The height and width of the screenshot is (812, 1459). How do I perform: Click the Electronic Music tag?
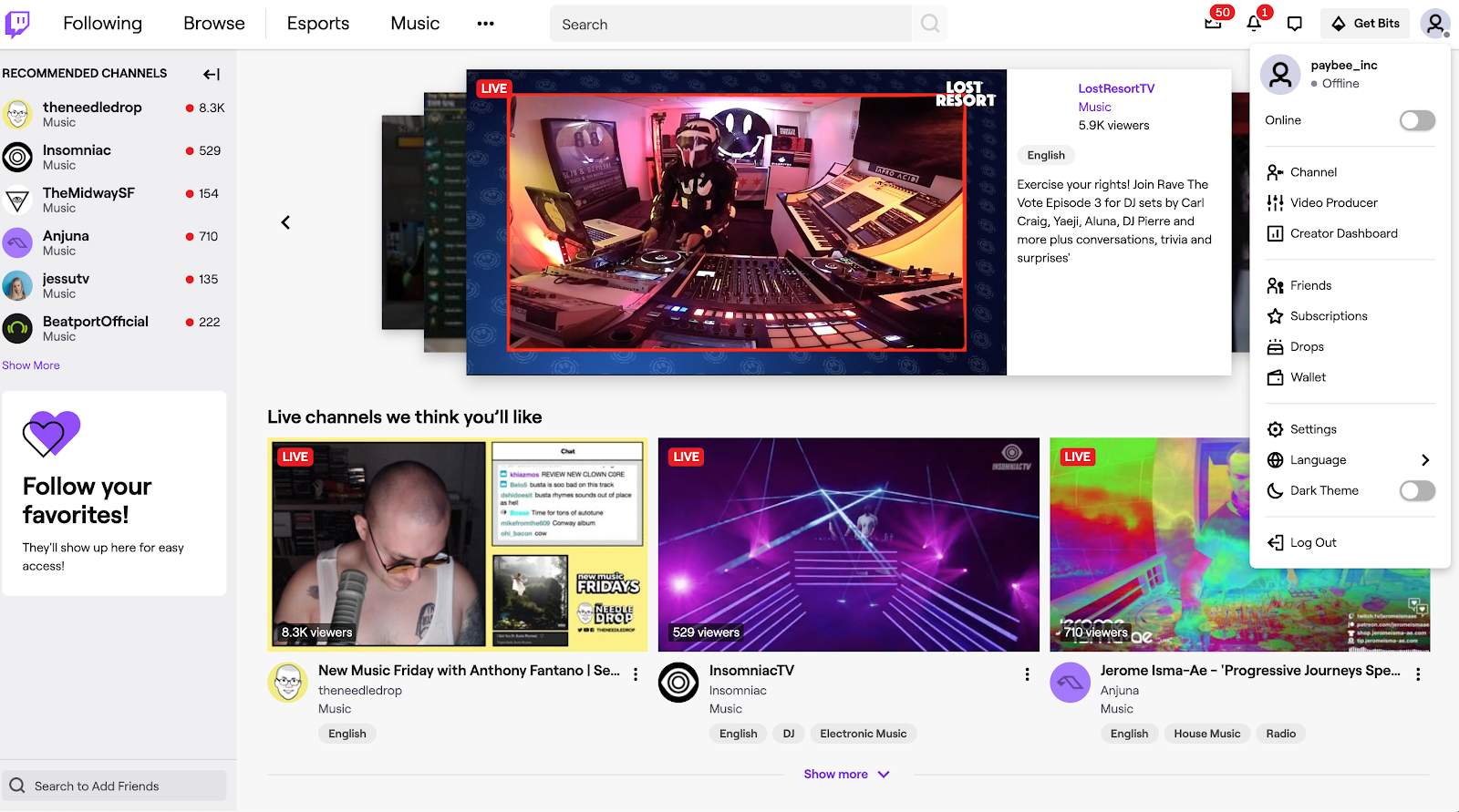click(x=864, y=734)
